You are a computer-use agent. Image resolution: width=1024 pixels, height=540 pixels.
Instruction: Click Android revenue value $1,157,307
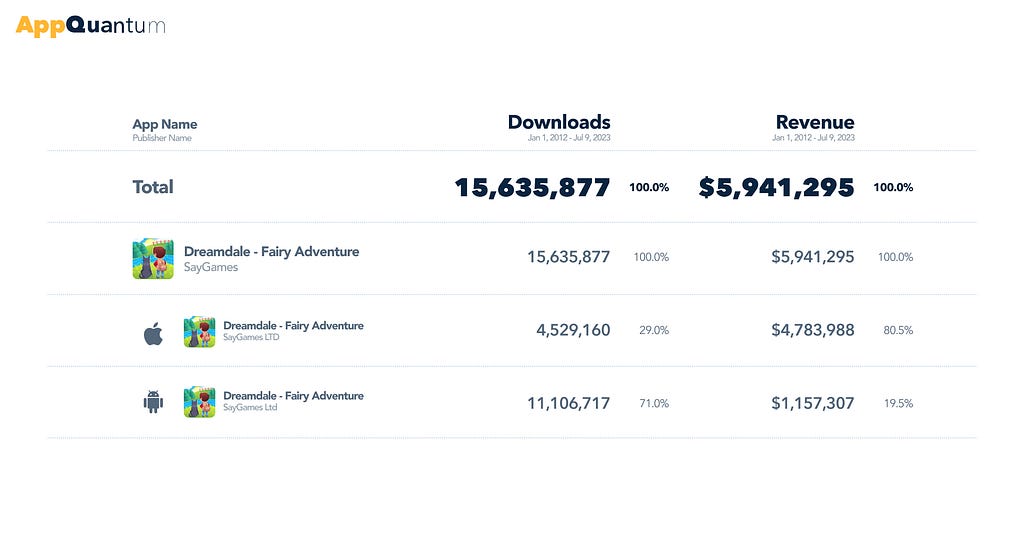[x=812, y=403]
